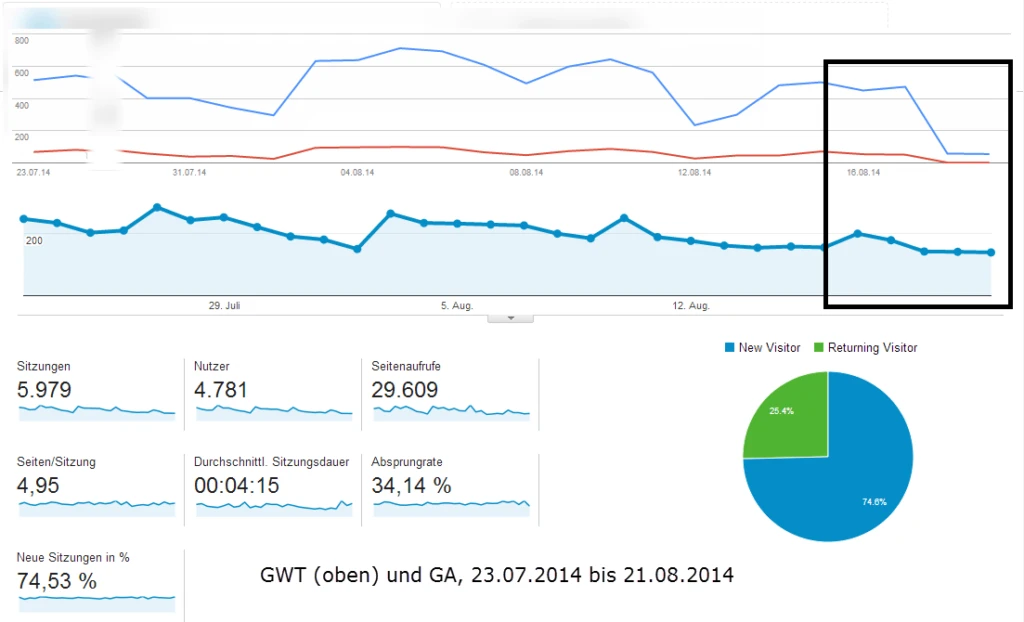Click the session duration value 00:04:15
Screen dimensions: 1024x622
[236, 485]
